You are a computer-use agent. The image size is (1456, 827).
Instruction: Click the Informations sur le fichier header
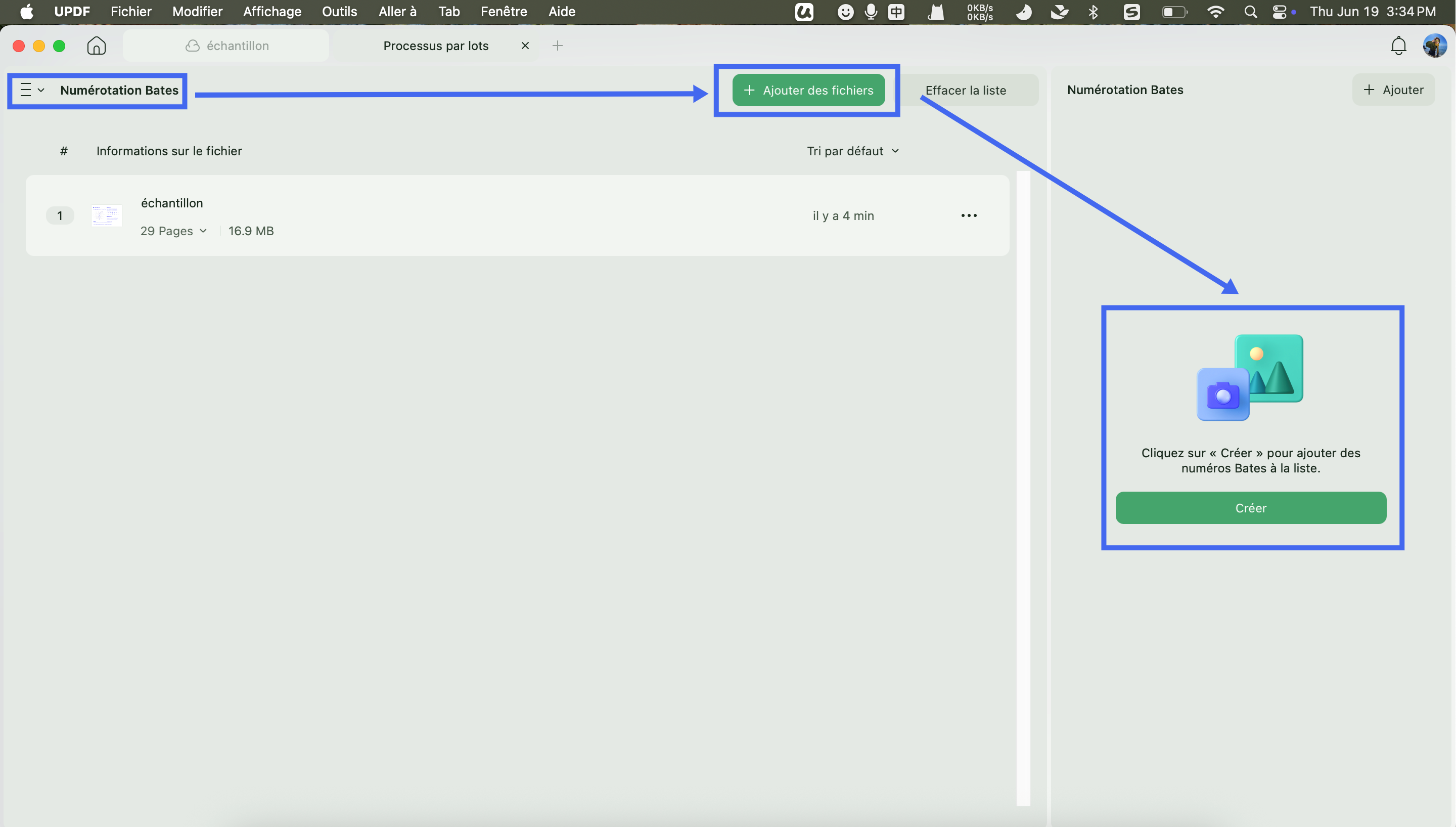pyautogui.click(x=169, y=151)
